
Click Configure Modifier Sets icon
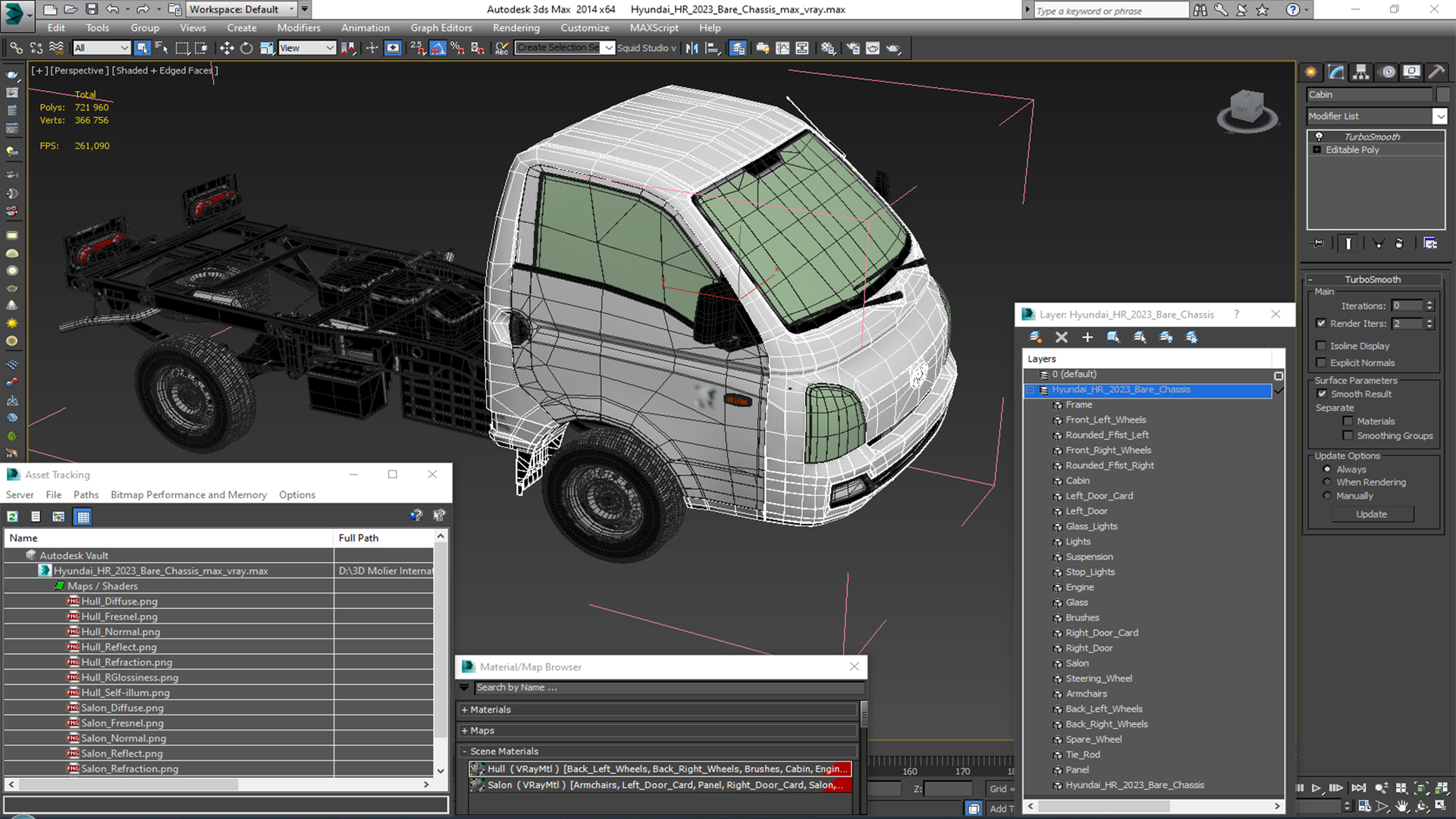point(1430,243)
